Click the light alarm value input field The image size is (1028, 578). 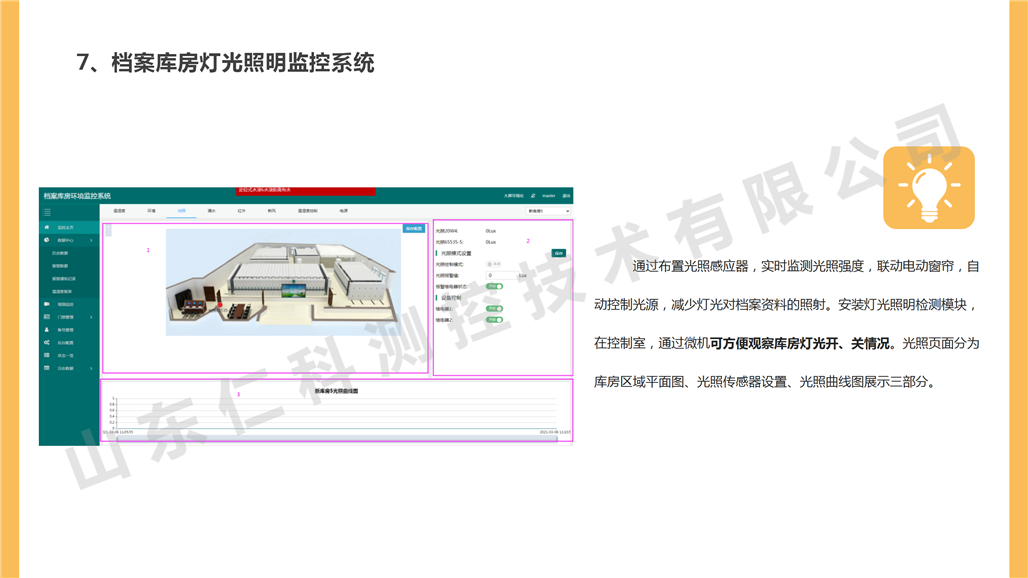pos(502,275)
